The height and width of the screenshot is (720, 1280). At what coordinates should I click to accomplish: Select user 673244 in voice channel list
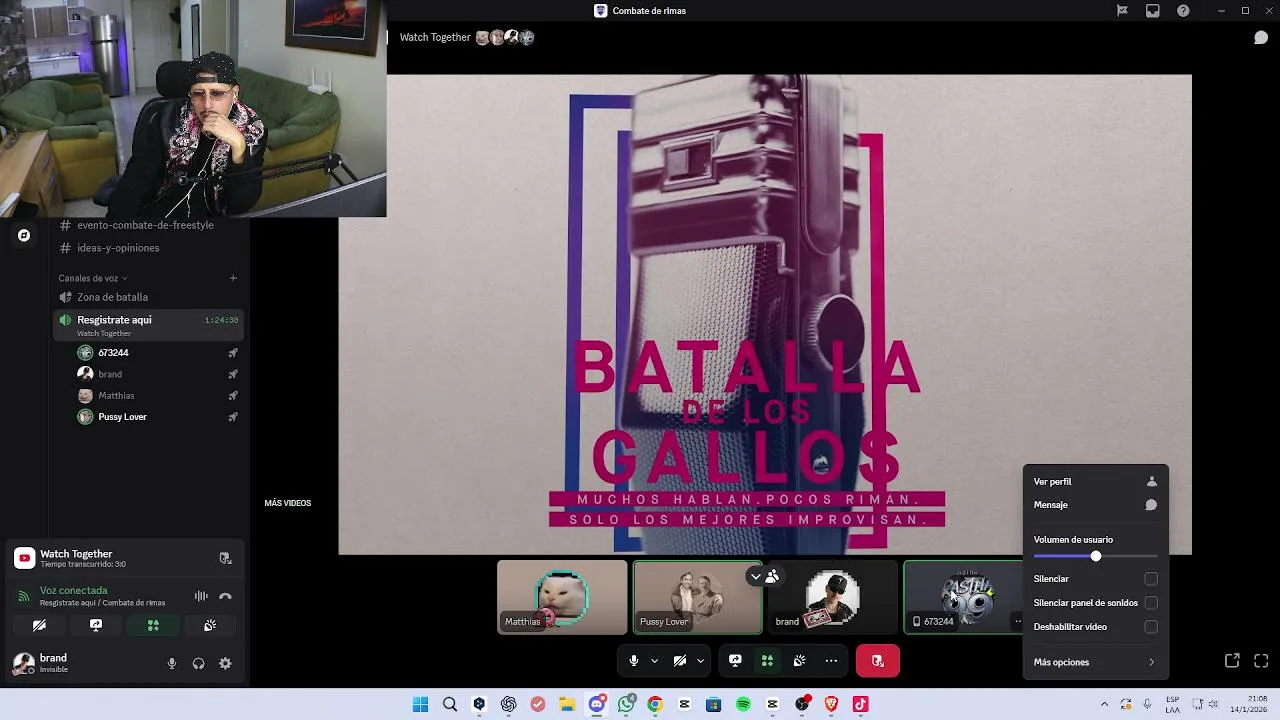tap(158, 353)
